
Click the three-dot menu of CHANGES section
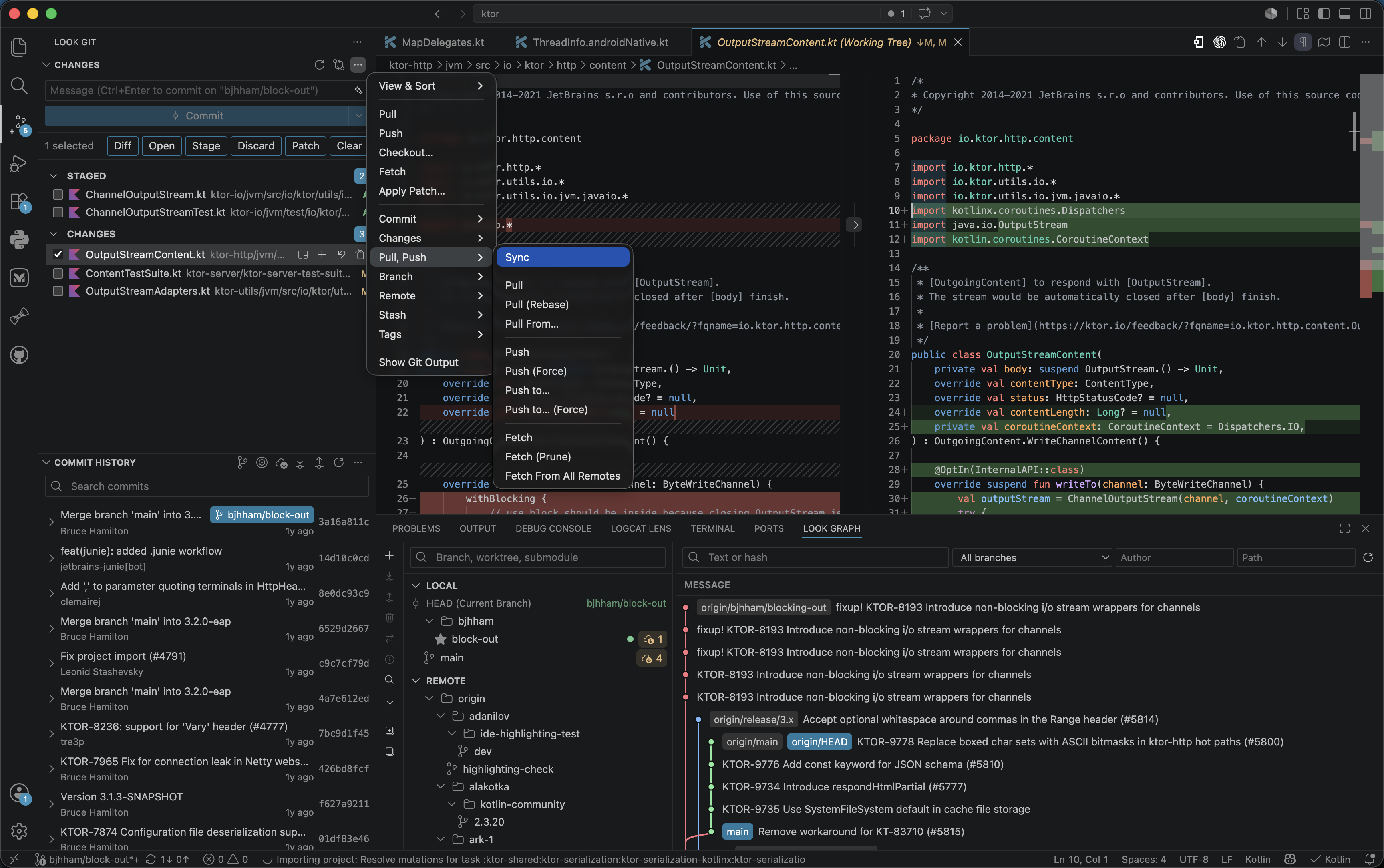coord(358,65)
